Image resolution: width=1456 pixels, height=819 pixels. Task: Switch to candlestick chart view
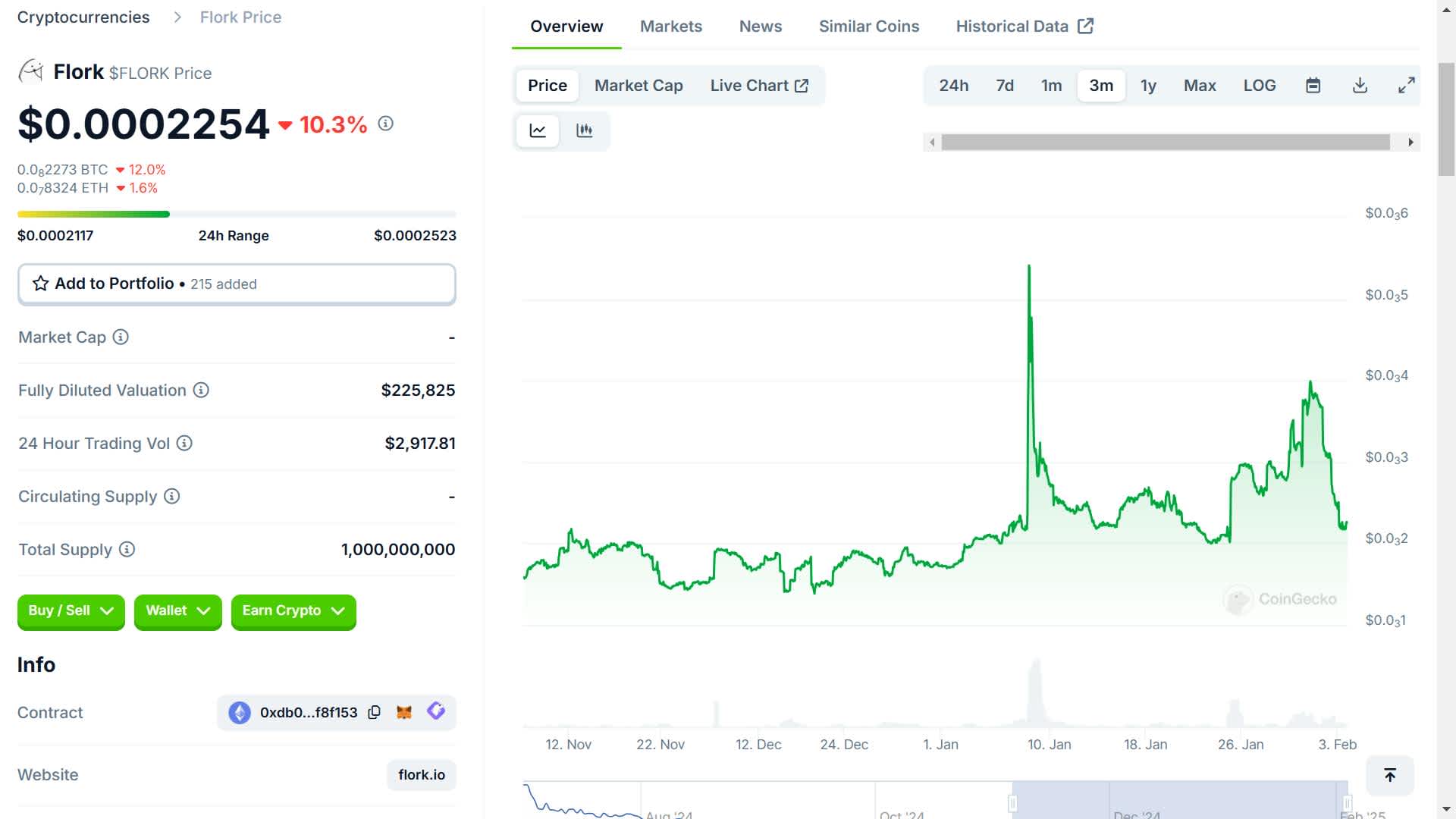point(584,130)
